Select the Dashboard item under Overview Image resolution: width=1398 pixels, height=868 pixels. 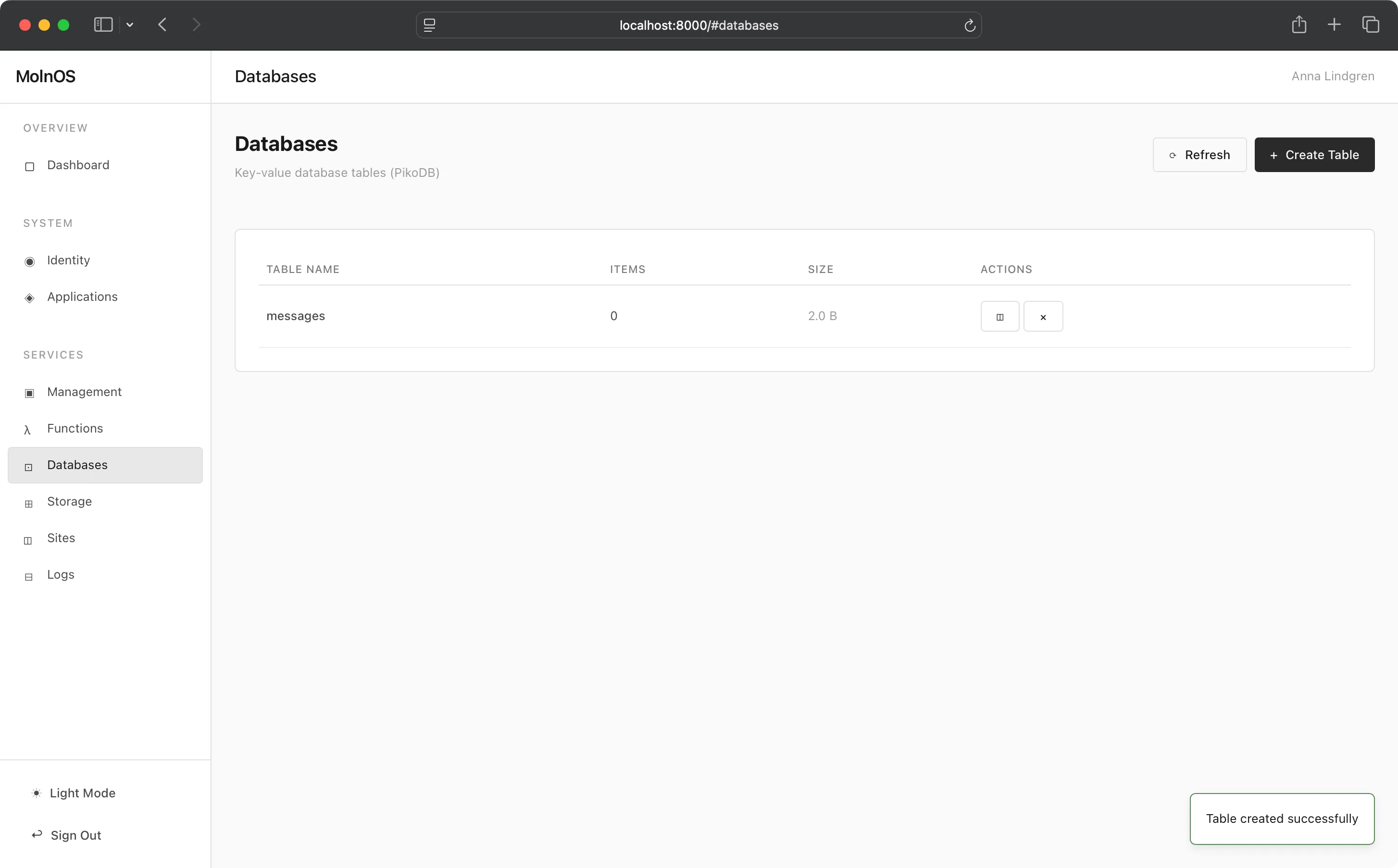77,165
